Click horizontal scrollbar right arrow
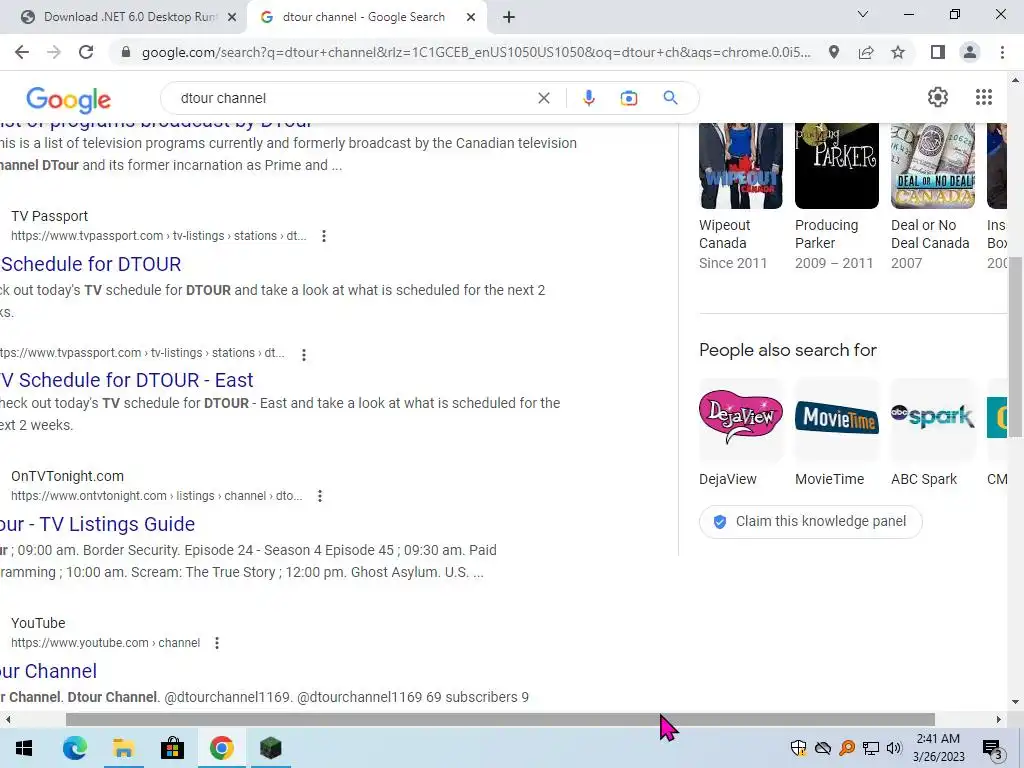This screenshot has width=1024, height=768. [999, 719]
